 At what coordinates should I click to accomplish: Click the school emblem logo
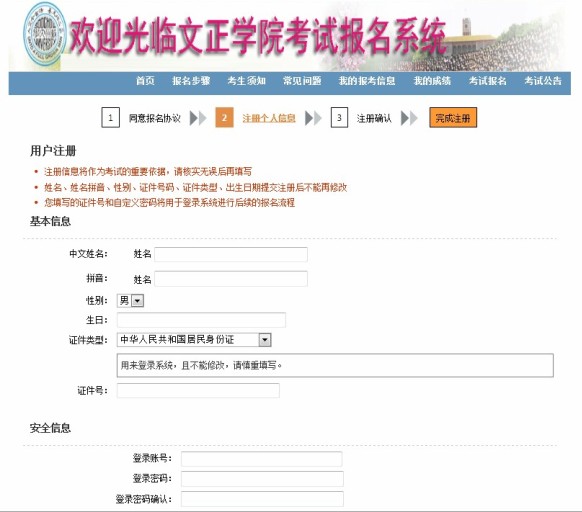tap(45, 34)
